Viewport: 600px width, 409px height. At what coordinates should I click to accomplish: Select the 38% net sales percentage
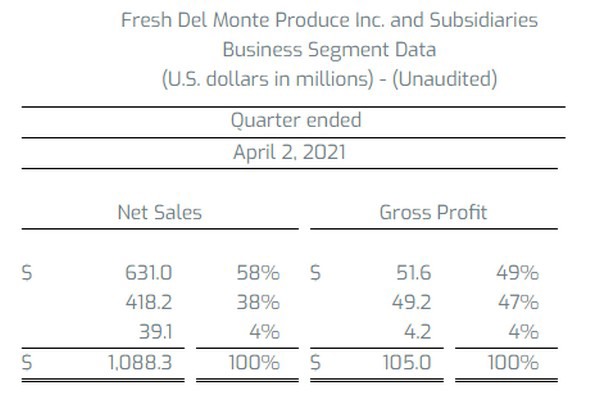click(258, 302)
